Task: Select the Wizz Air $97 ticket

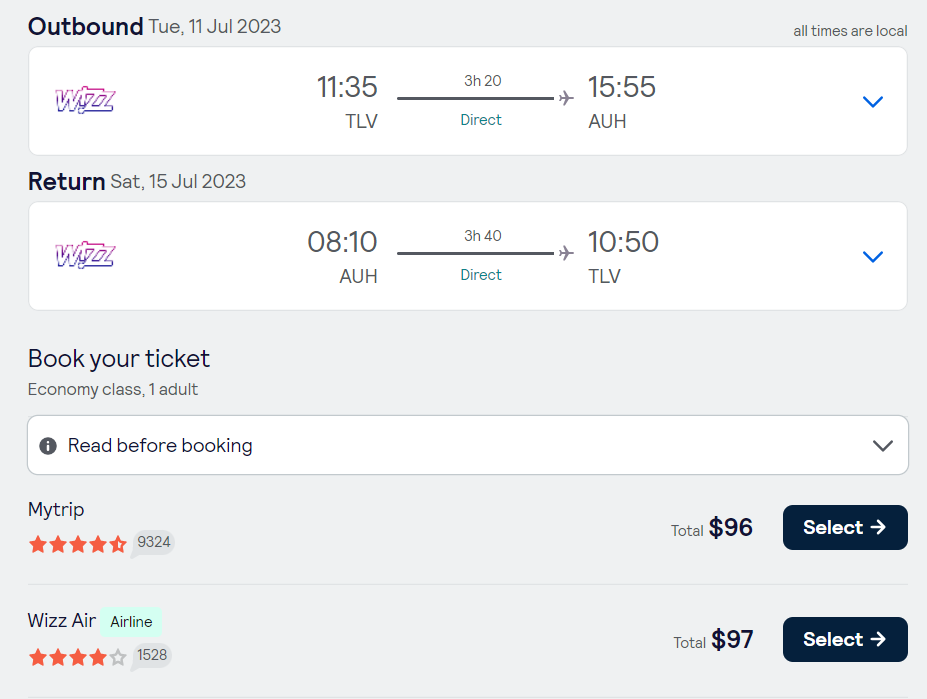Action: click(x=844, y=639)
